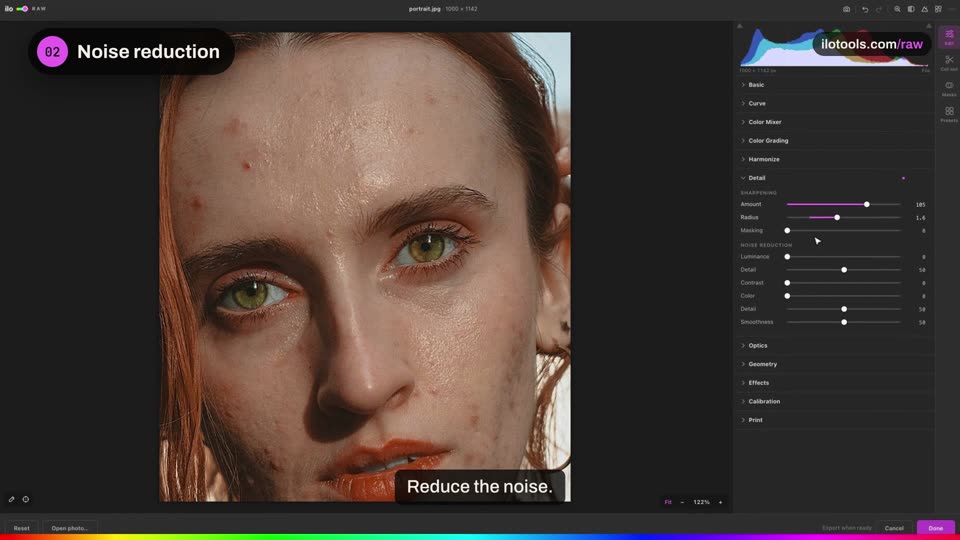The image size is (960, 540).
Task: Click the portrait.jpg file title
Action: point(424,9)
